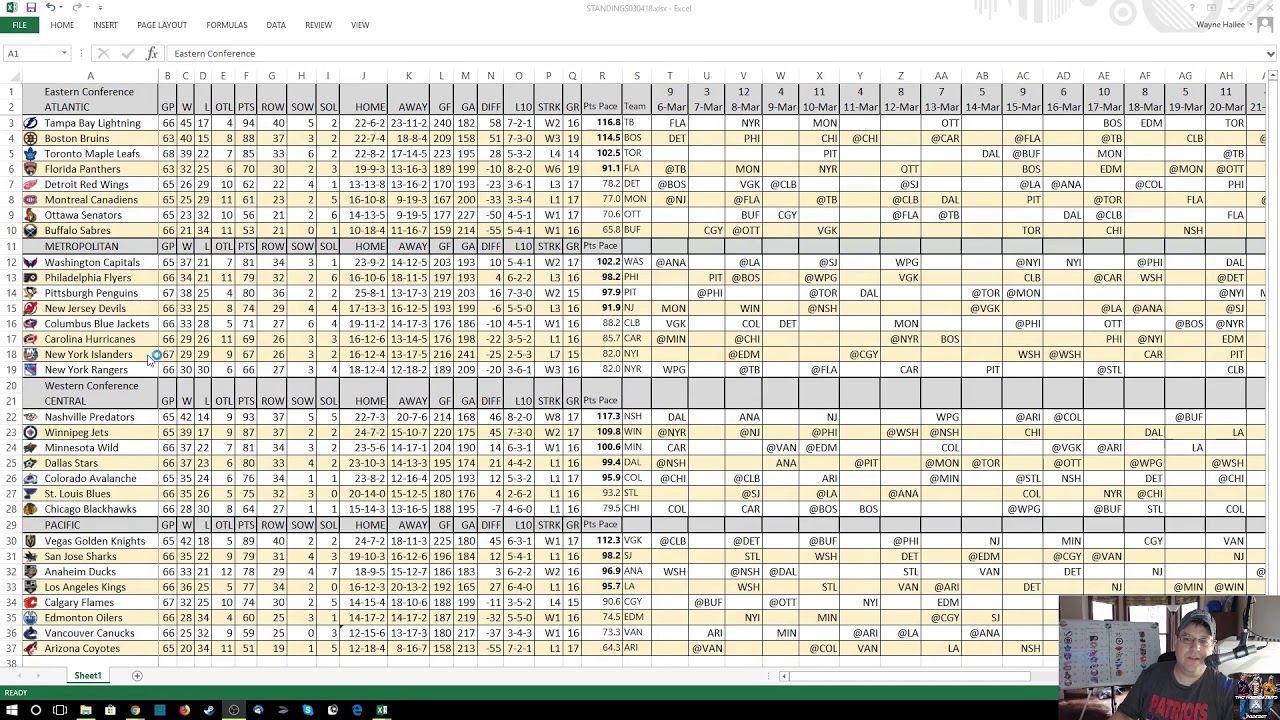Image resolution: width=1280 pixels, height=720 pixels.
Task: Click the Pts Pace cell 116.8
Action: pyautogui.click(x=602, y=123)
